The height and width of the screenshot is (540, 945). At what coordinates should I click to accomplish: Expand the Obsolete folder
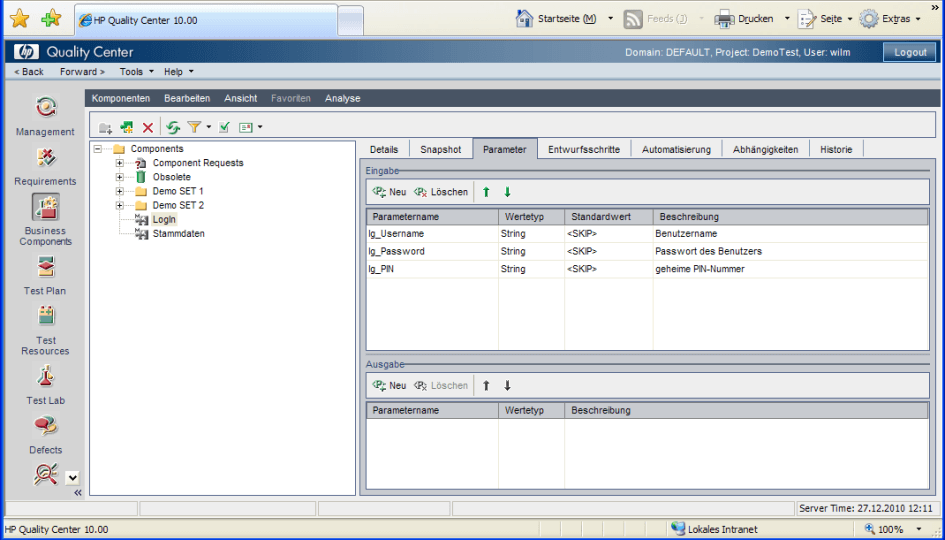(120, 177)
